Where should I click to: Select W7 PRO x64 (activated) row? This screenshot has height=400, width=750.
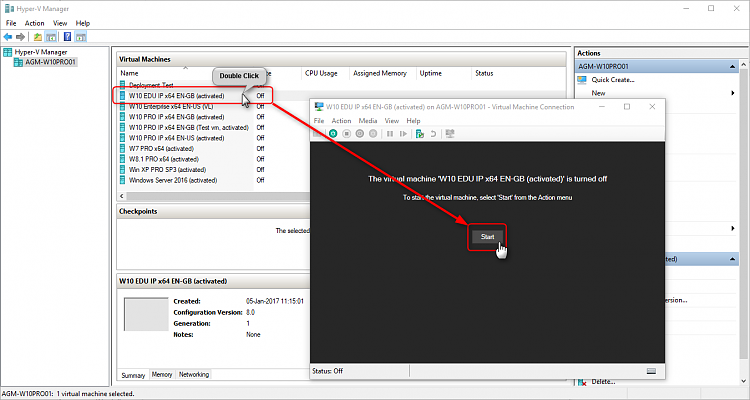coord(161,149)
